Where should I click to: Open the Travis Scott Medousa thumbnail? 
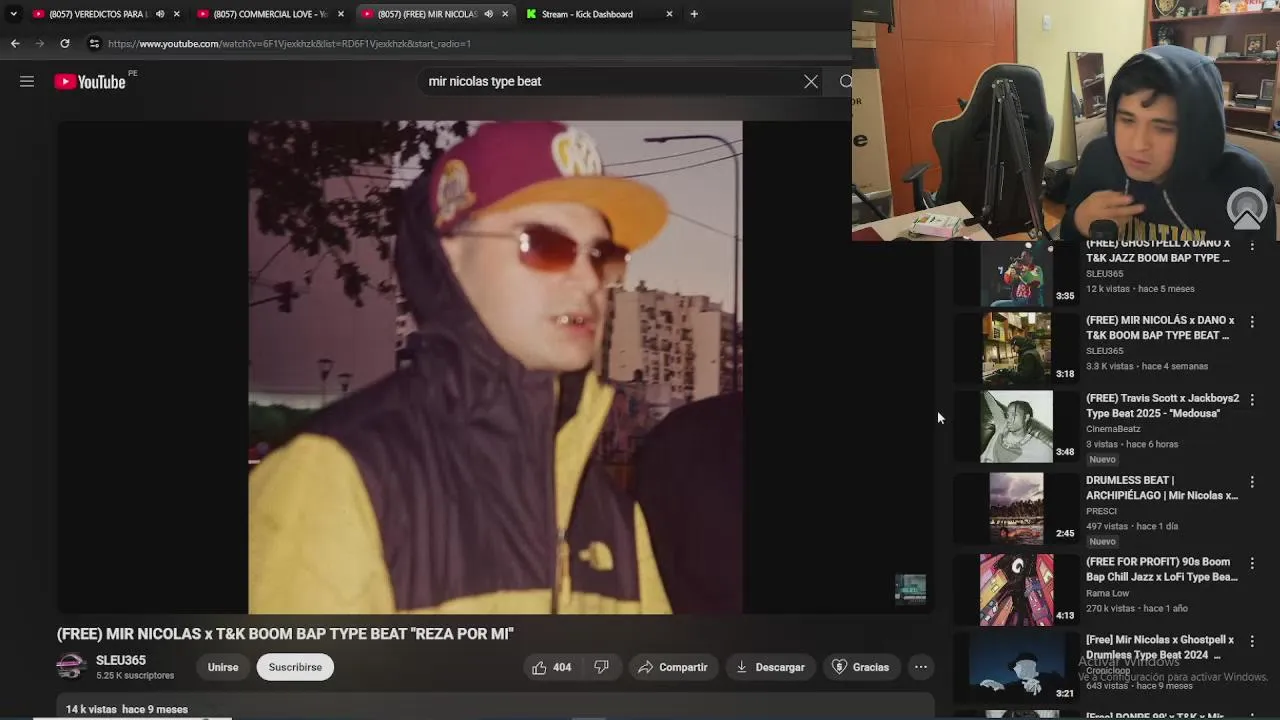(x=1016, y=426)
